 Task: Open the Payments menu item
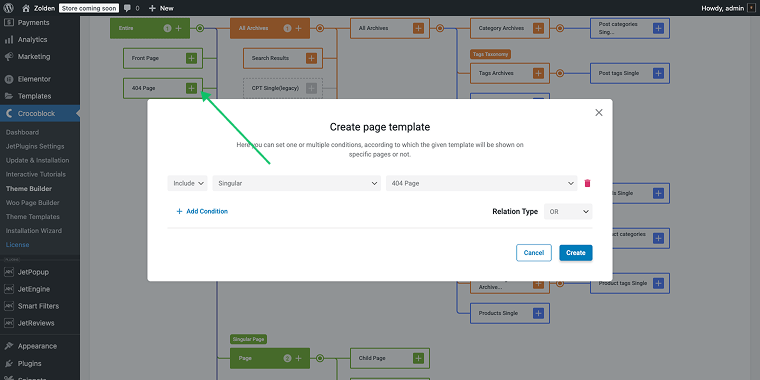tap(40, 22)
